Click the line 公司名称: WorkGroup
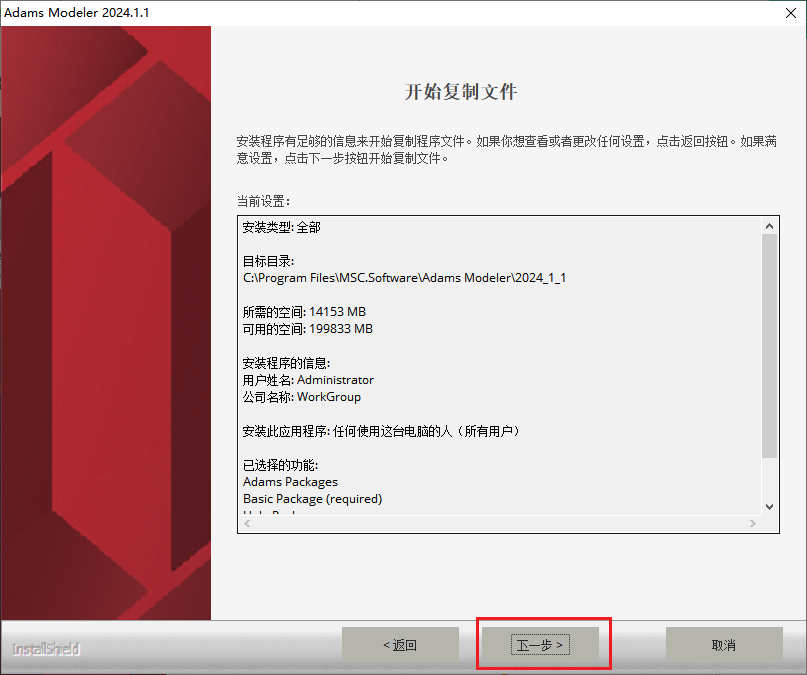The image size is (807, 675). pyautogui.click(x=302, y=397)
